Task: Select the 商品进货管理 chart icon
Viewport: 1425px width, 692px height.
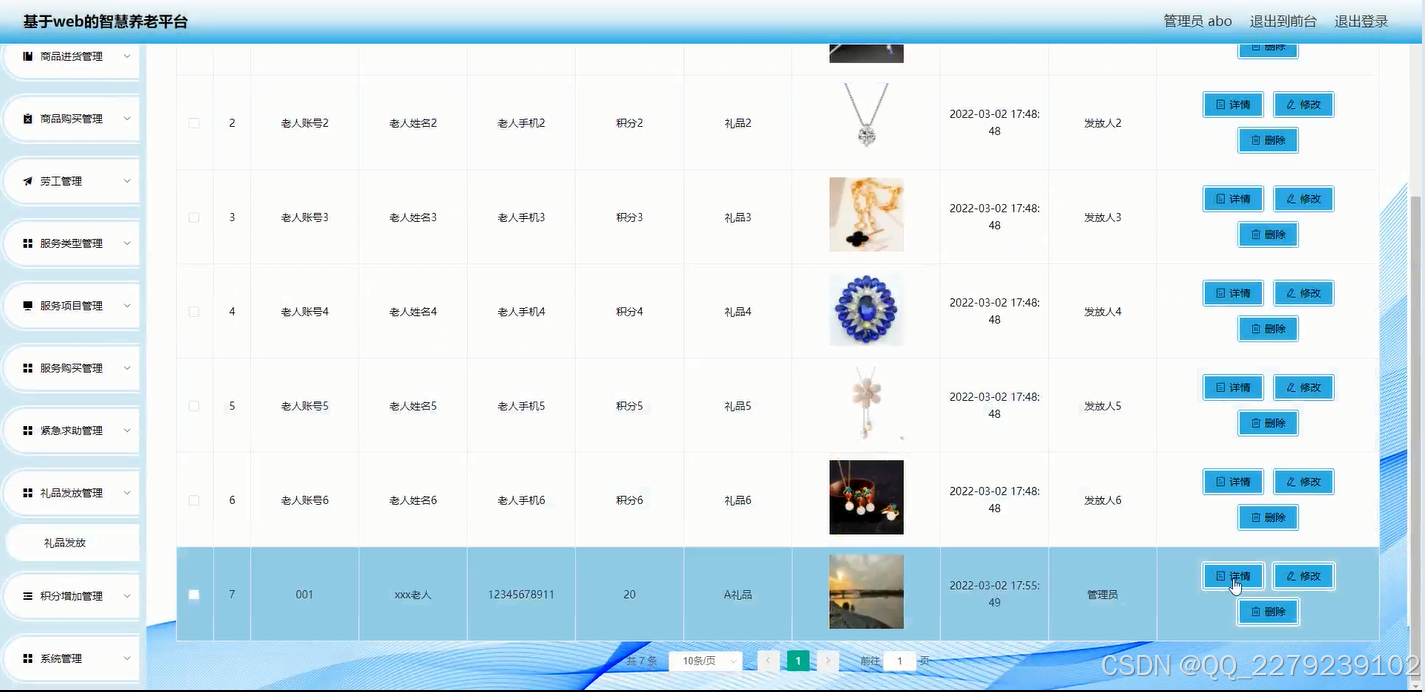Action: coord(29,55)
